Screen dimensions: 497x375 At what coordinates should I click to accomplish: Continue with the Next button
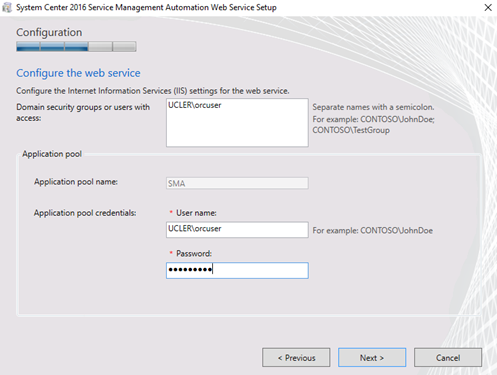coord(372,358)
